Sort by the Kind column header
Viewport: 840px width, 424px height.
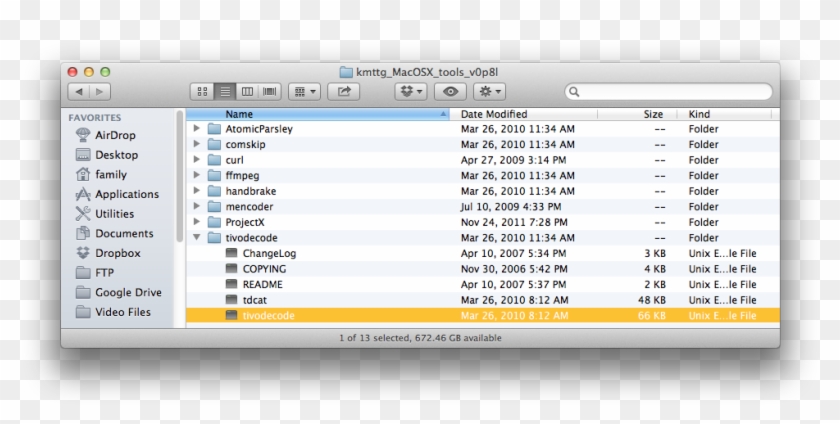(724, 114)
